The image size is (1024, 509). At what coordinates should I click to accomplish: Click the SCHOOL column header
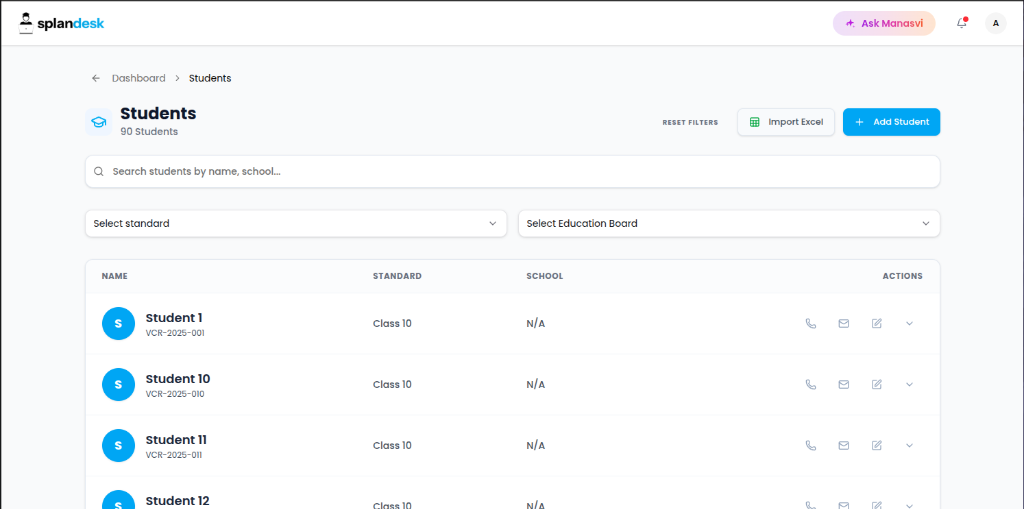[545, 276]
